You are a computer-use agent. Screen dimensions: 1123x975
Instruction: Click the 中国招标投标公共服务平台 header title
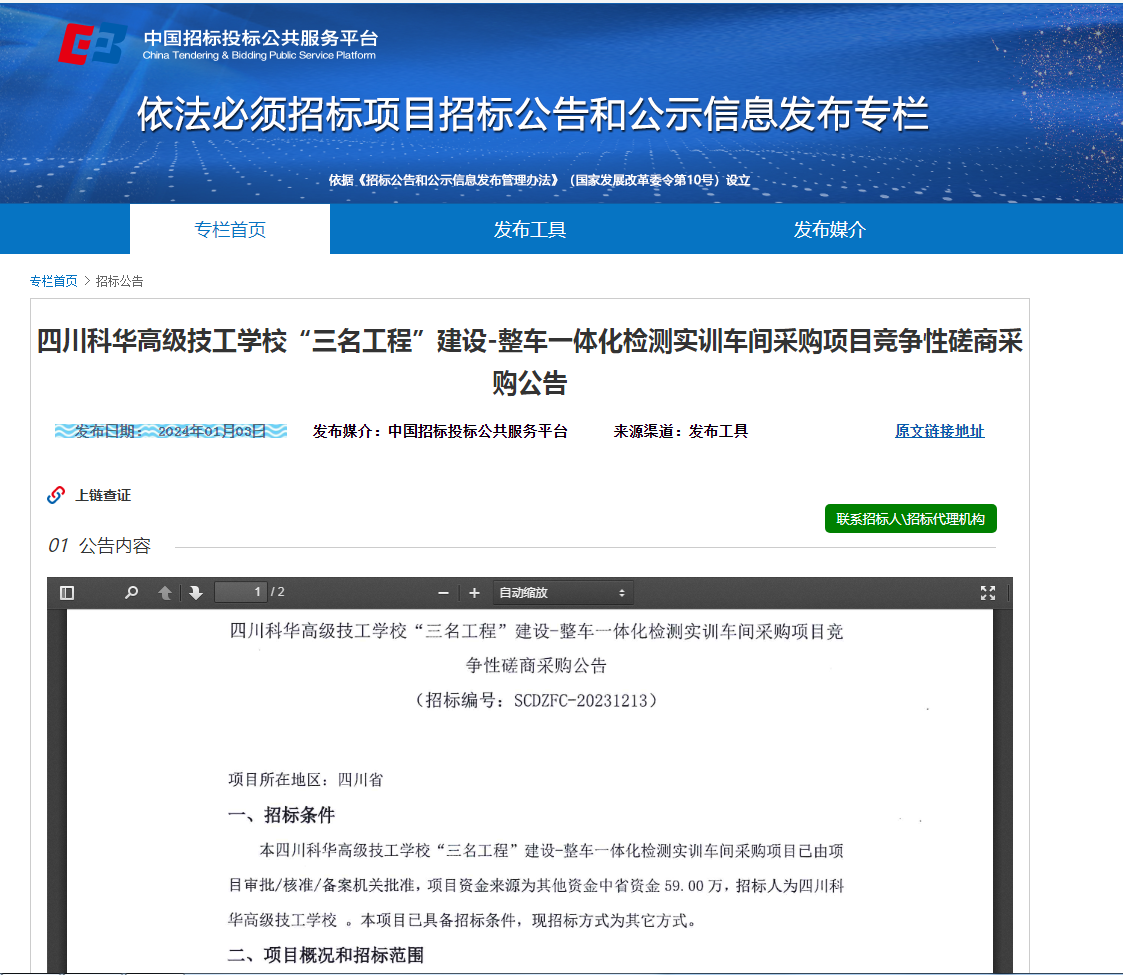(x=260, y=37)
